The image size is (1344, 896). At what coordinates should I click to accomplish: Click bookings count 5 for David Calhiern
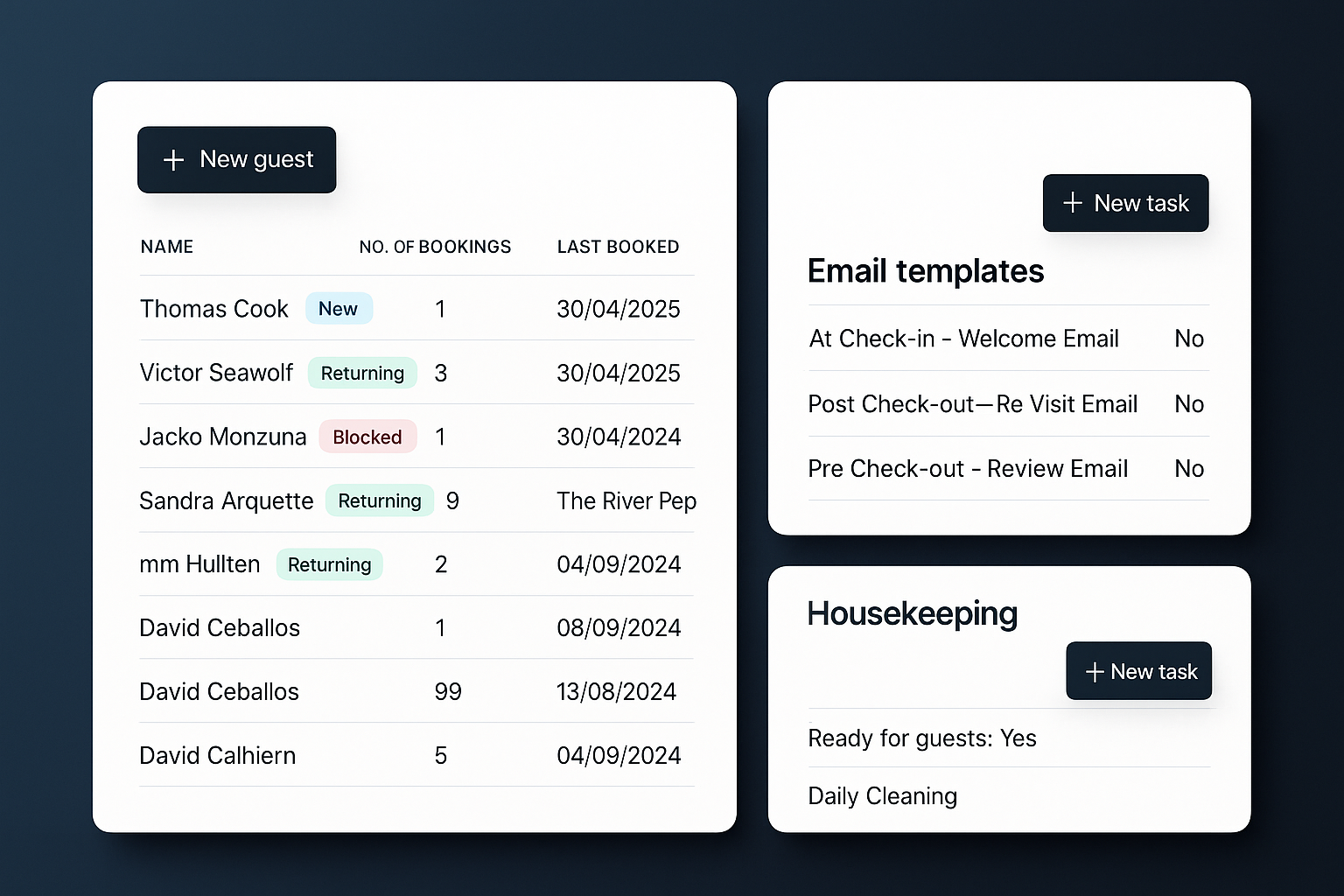[x=441, y=755]
